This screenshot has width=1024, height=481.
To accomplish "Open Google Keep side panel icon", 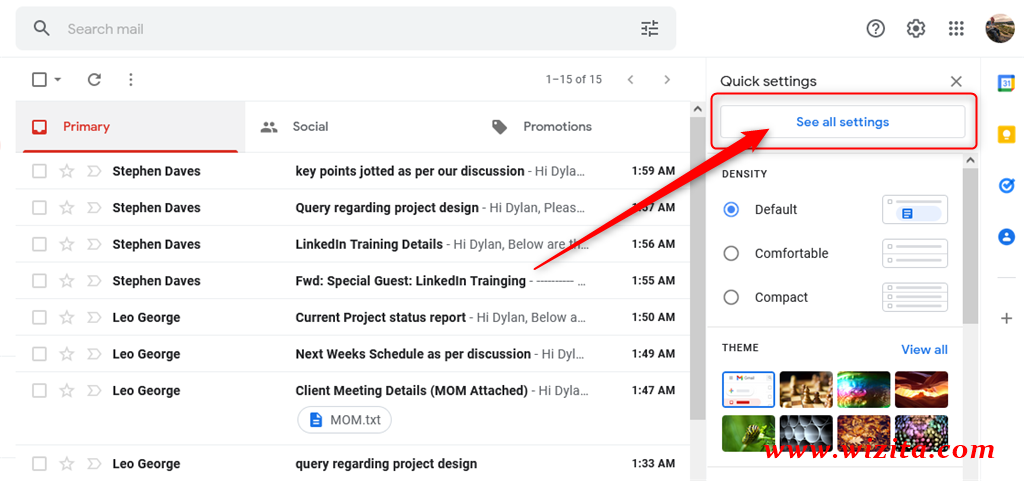I will click(x=1006, y=134).
